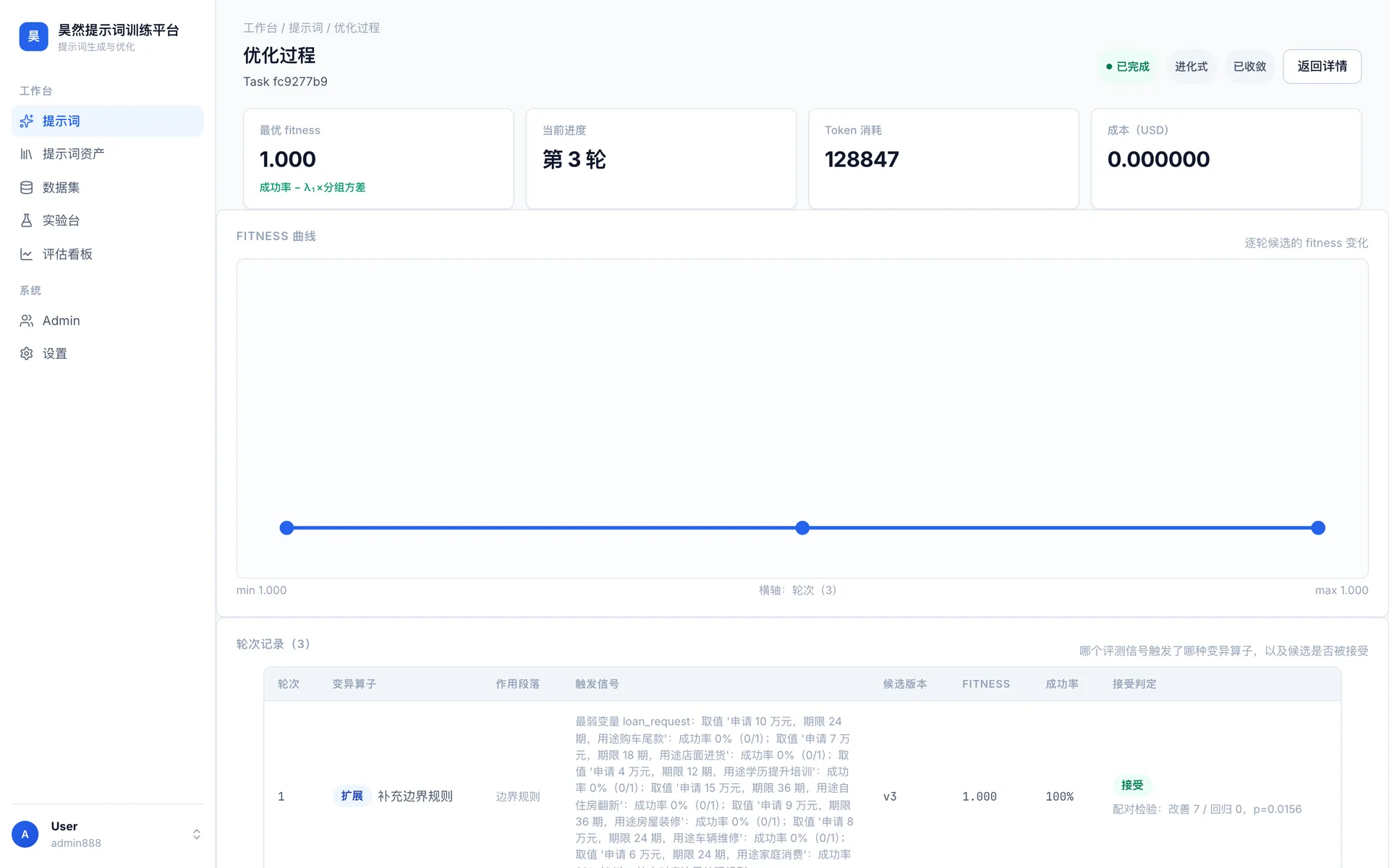1389x868 pixels.
Task: Click the flask icon next to 实验台
Action: click(27, 221)
